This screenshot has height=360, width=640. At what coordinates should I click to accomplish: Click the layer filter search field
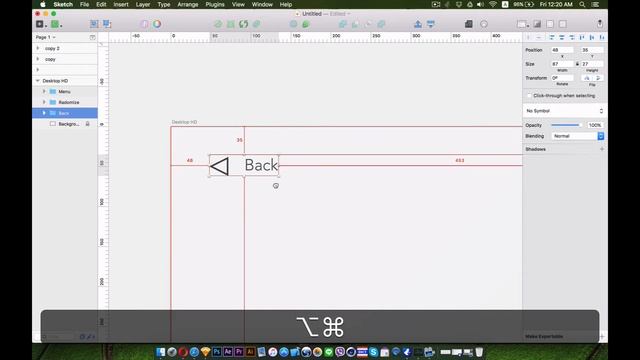coord(58,337)
